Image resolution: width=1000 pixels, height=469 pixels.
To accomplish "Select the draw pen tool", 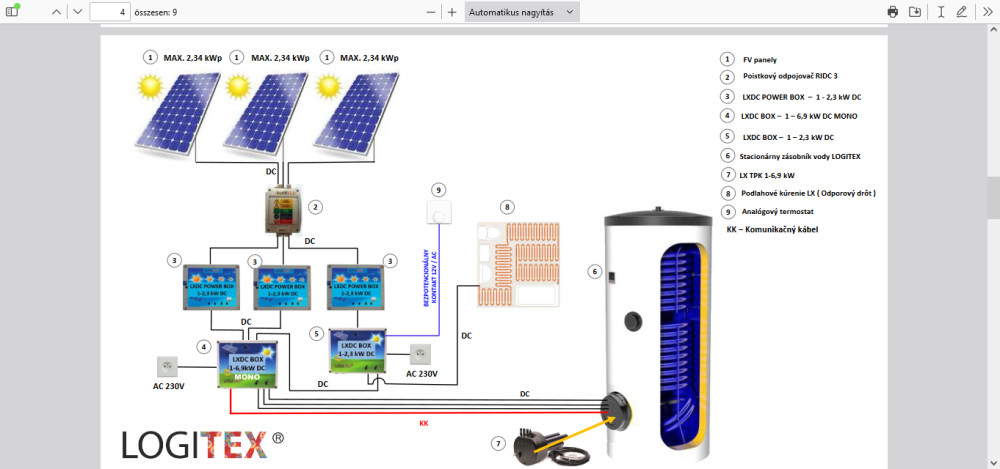I will click(962, 11).
